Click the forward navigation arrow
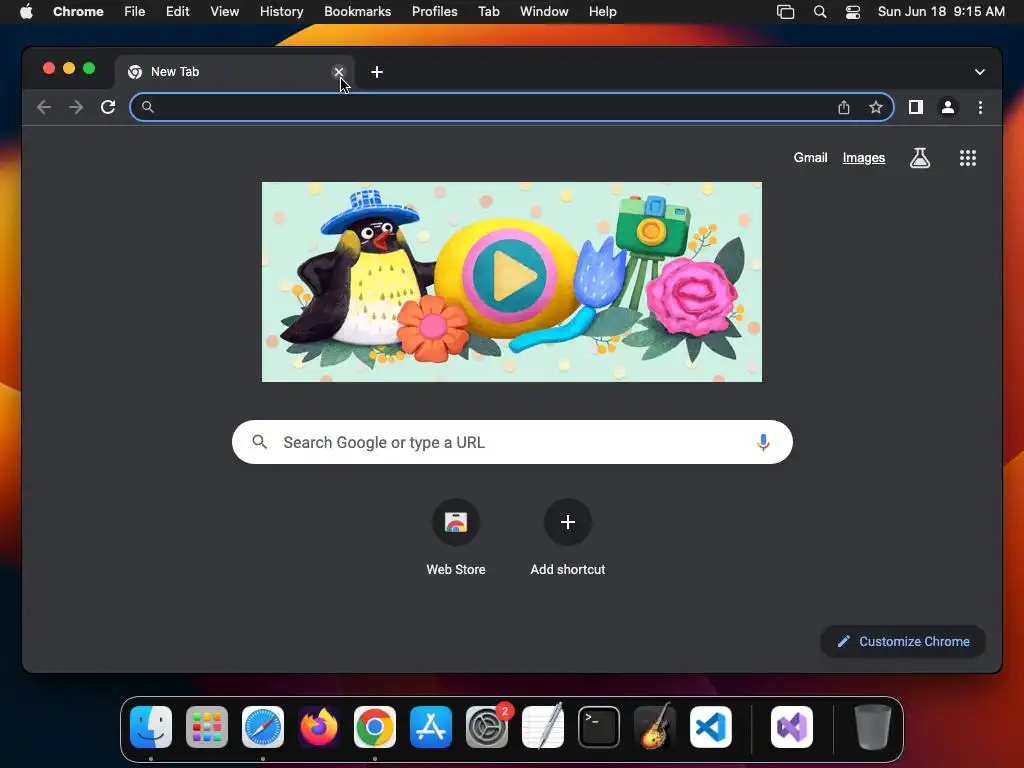 pyautogui.click(x=76, y=107)
